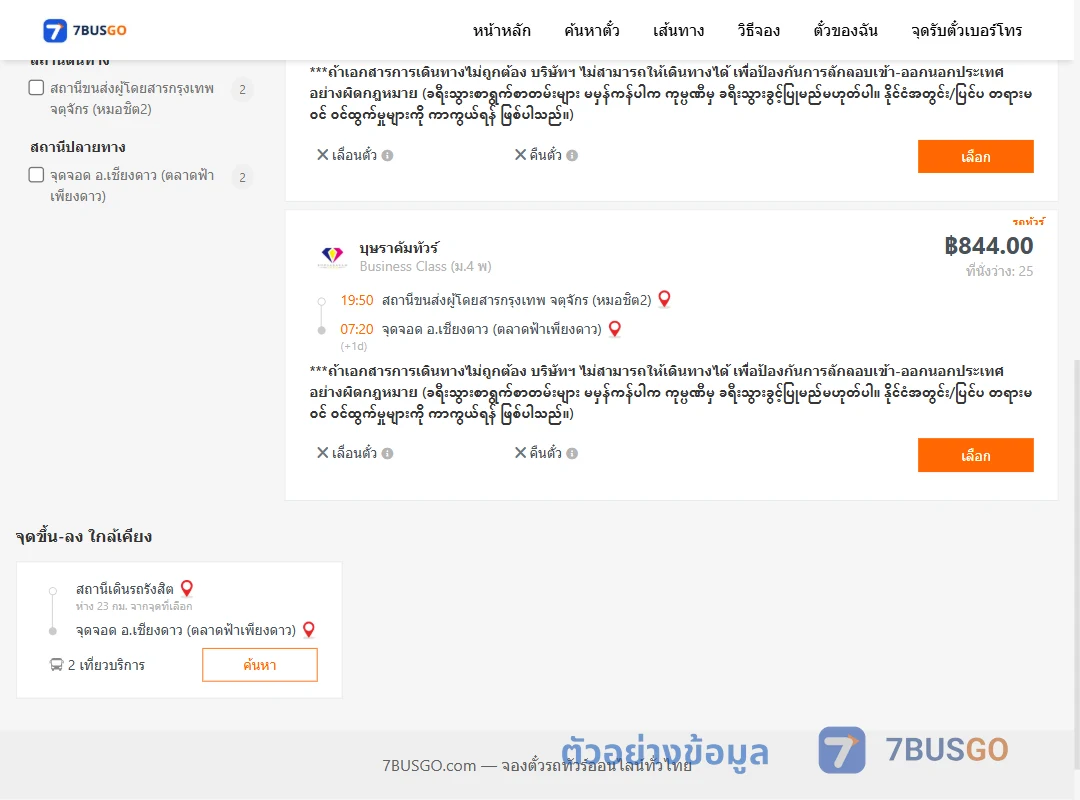Open วิธีจอง navigation link

point(758,30)
